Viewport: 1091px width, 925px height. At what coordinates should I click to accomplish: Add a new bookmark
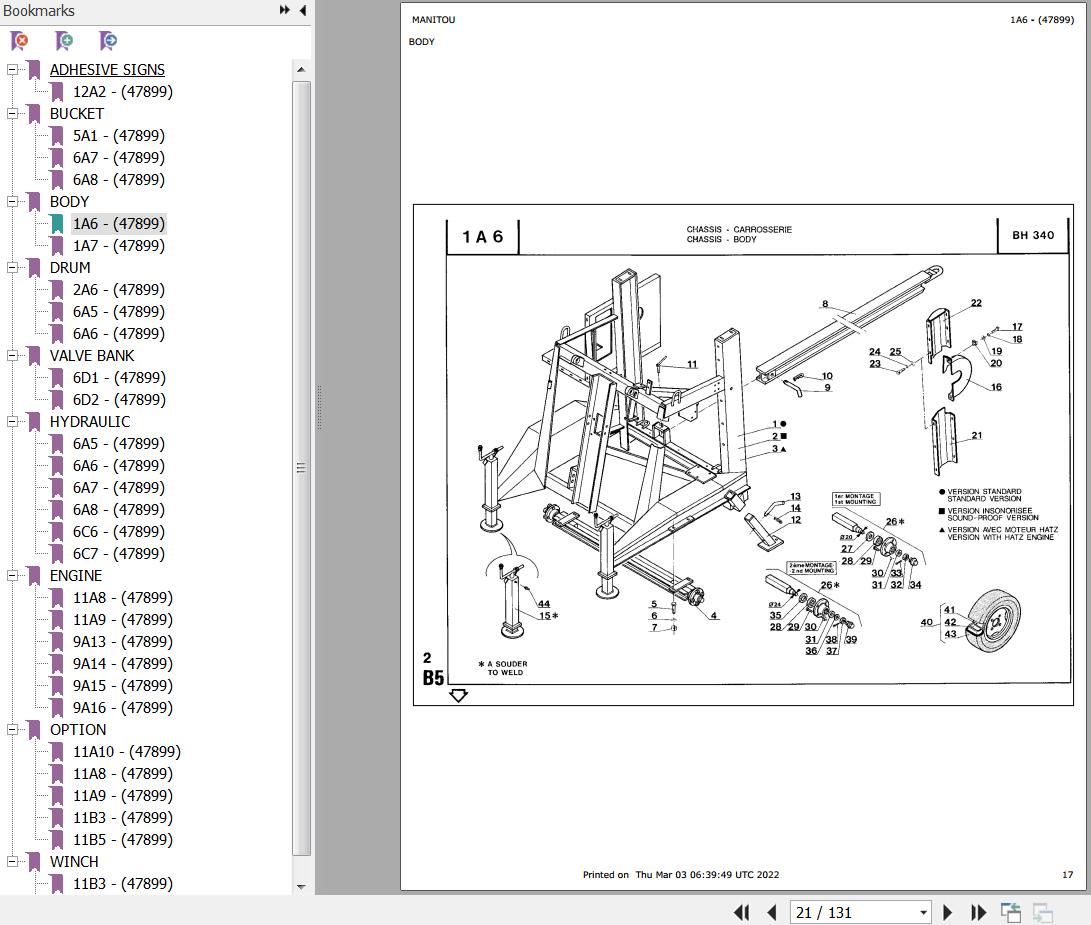pos(63,41)
